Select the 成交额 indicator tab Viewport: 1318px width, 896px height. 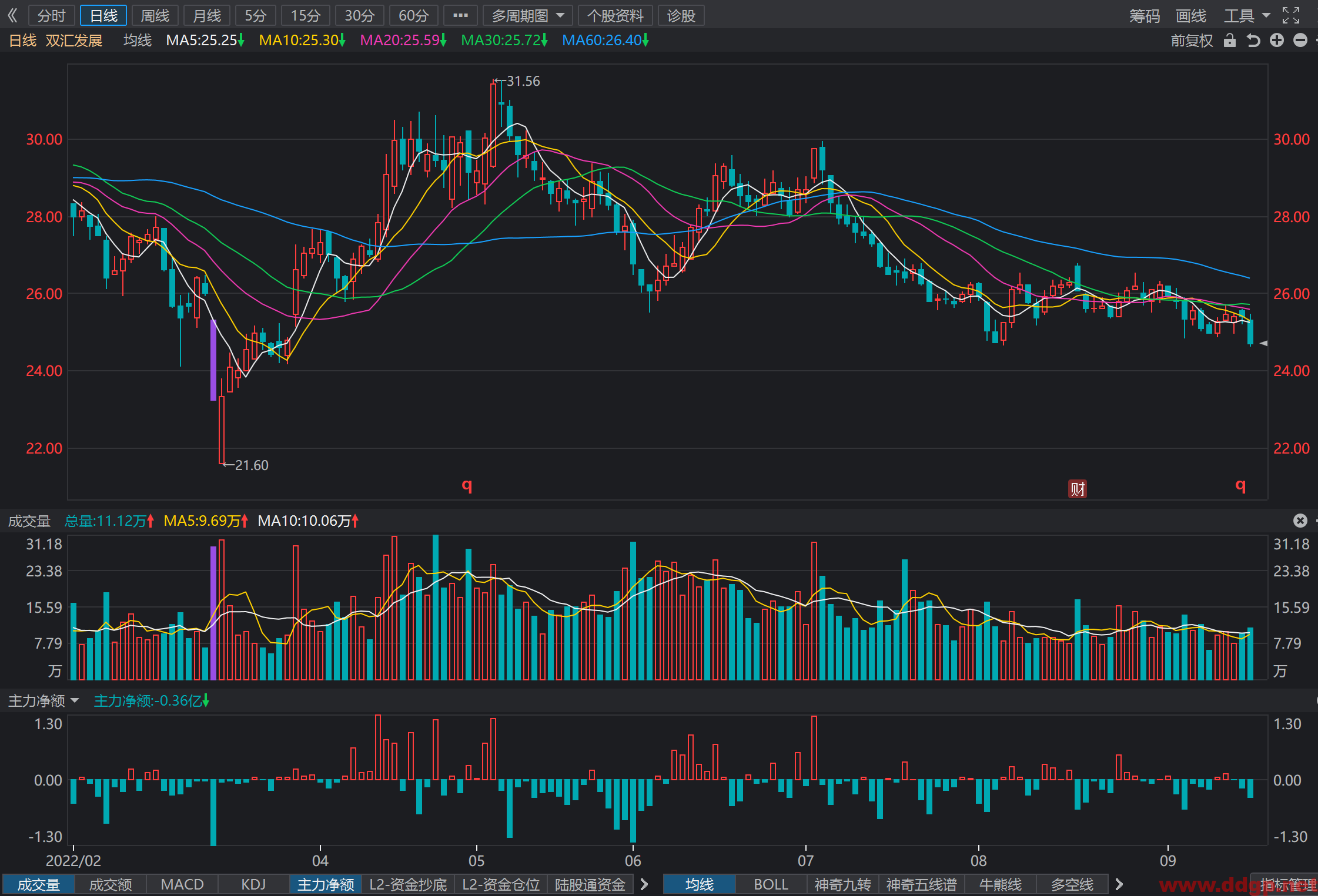tap(111, 884)
